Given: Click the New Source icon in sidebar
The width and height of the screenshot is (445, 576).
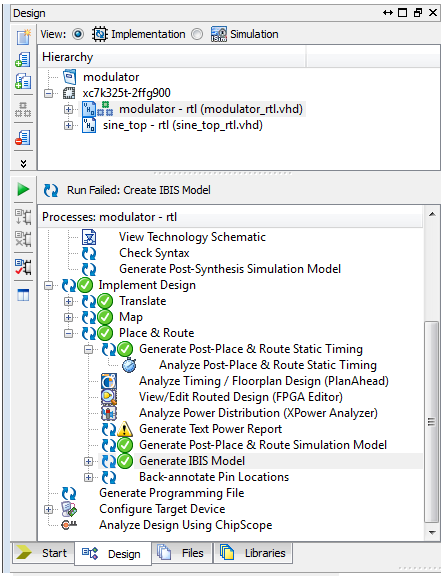Looking at the screenshot, I should pos(24,37).
